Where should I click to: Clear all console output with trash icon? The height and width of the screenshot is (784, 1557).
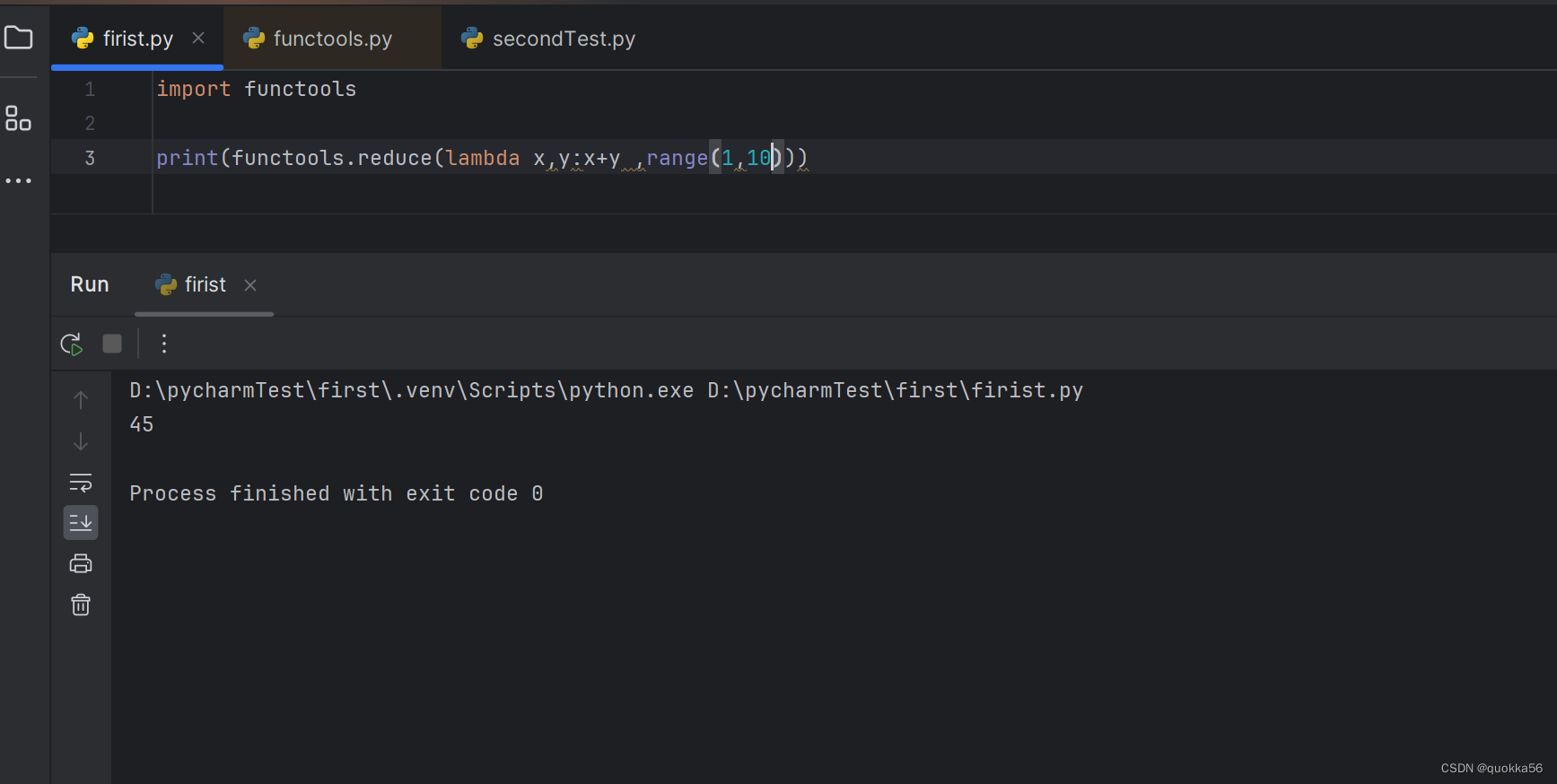pos(81,605)
